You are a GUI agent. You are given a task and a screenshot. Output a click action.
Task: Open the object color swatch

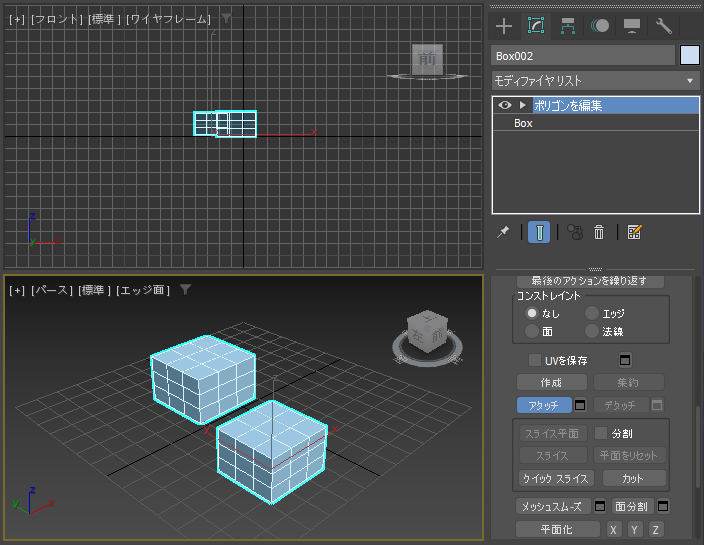[690, 56]
